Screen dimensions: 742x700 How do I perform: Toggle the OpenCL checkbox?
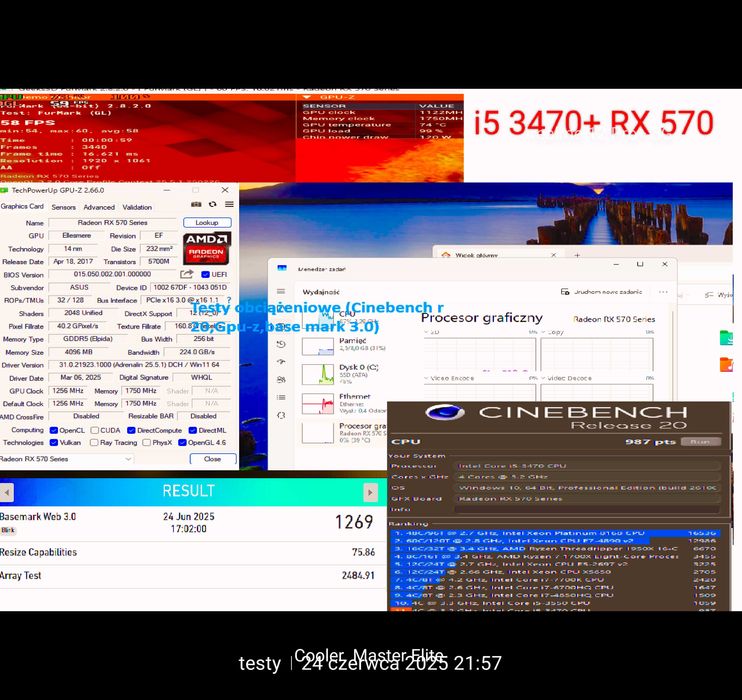pos(54,430)
